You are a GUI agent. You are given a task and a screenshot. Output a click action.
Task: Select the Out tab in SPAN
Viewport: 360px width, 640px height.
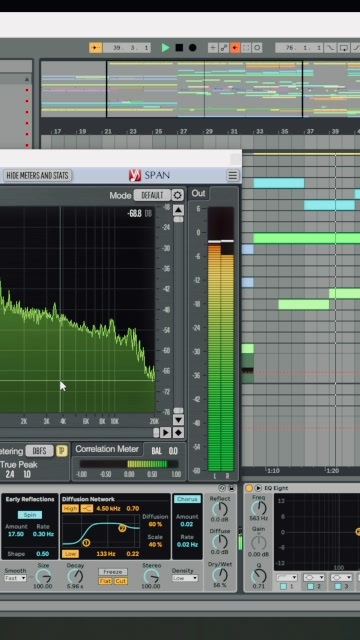(198, 193)
